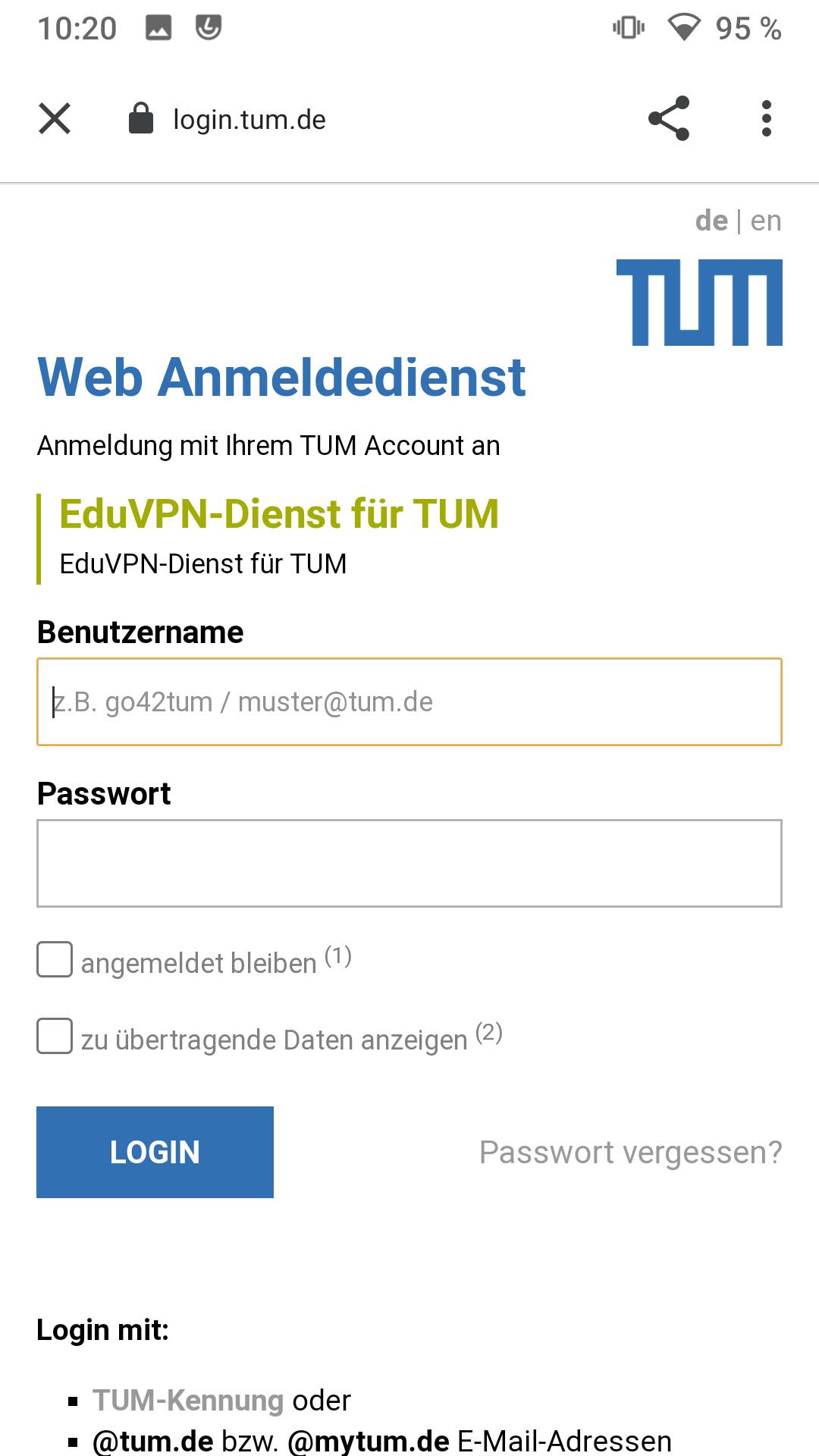Check 'zu übertragende Daten anzeigen' box
The height and width of the screenshot is (1456, 819).
coord(55,1037)
